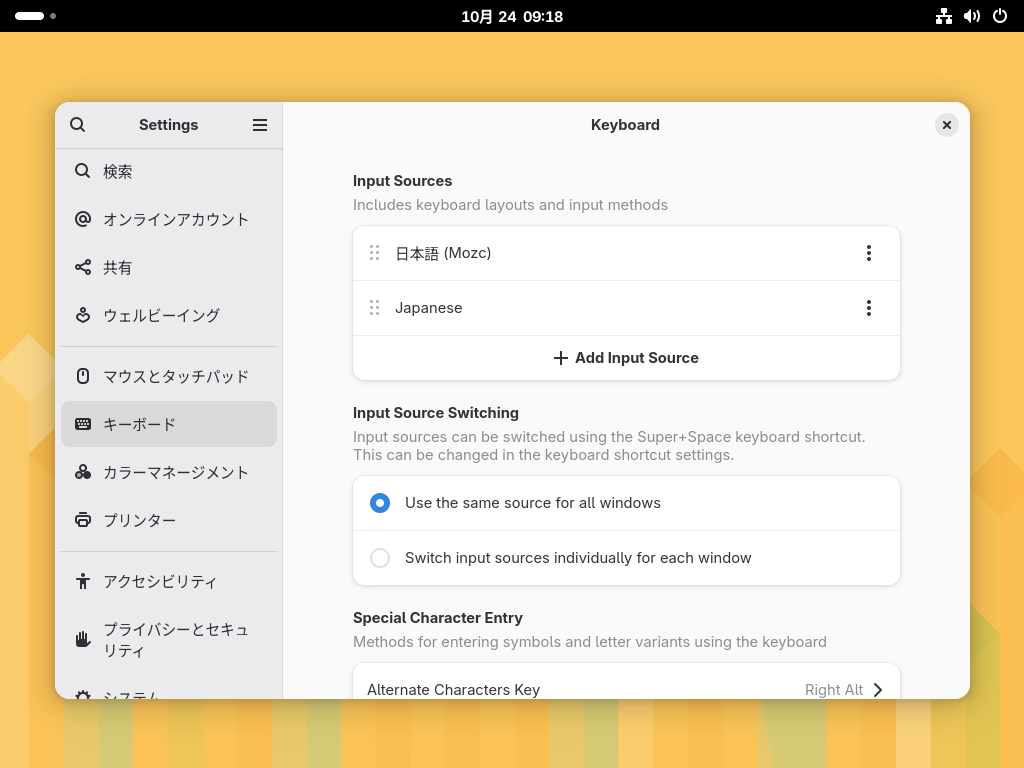Viewport: 1024px width, 768px height.
Task: Open the Settings hamburger menu
Action: [260, 125]
